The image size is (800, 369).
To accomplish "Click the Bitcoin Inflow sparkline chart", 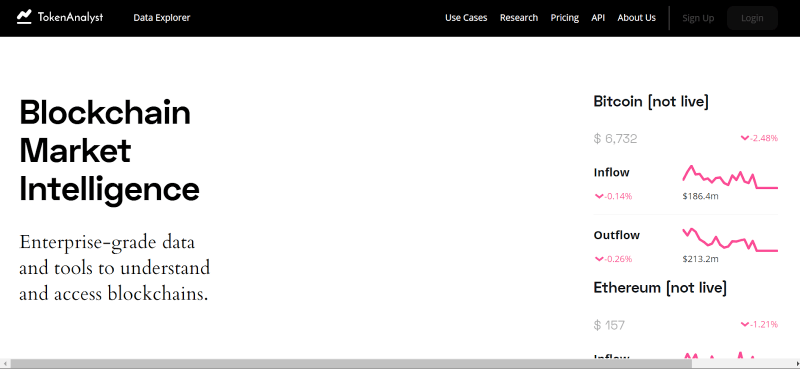I will coord(730,177).
